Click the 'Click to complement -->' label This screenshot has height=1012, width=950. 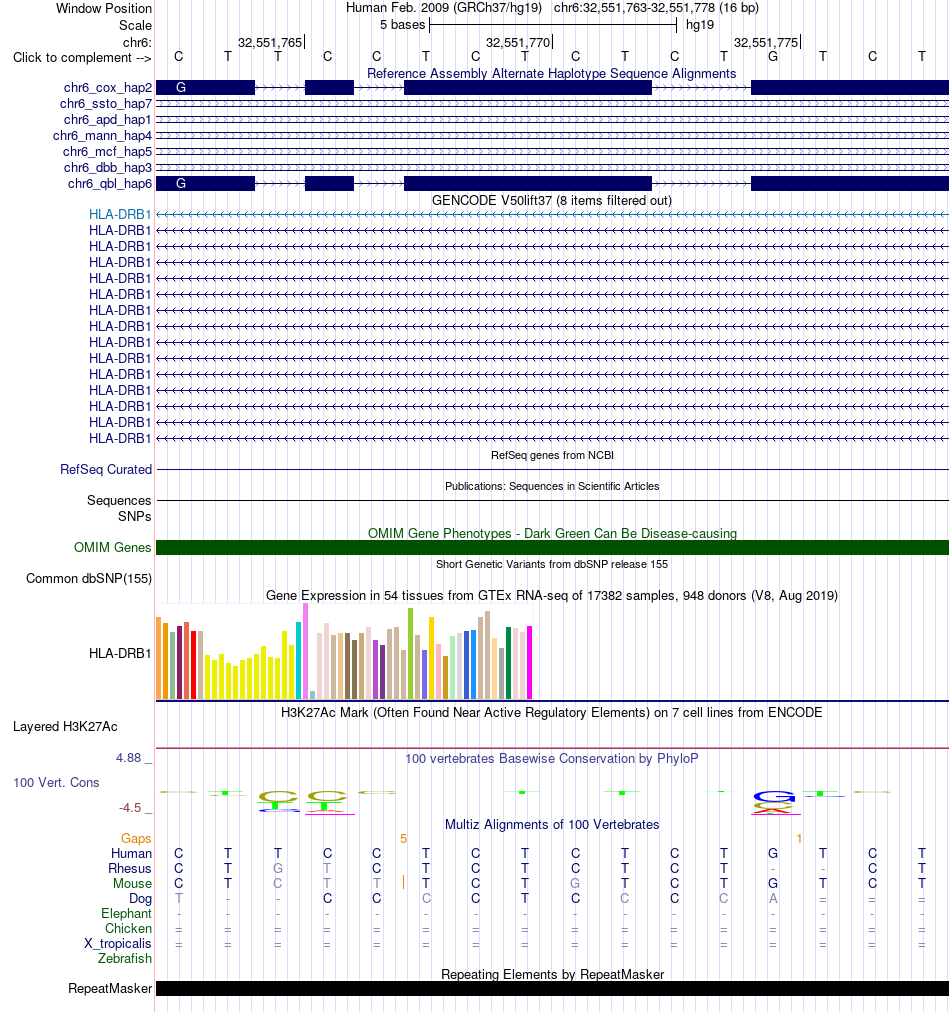tap(82, 58)
